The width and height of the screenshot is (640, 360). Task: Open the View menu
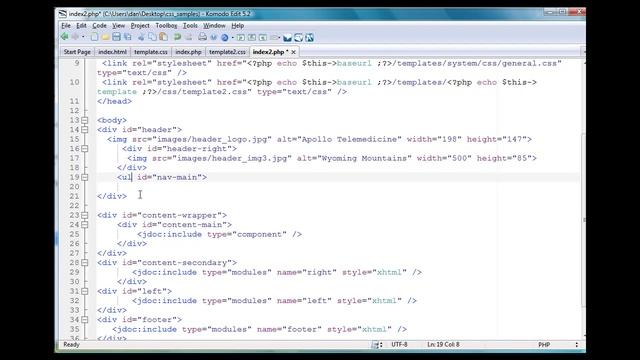pyautogui.click(x=118, y=25)
